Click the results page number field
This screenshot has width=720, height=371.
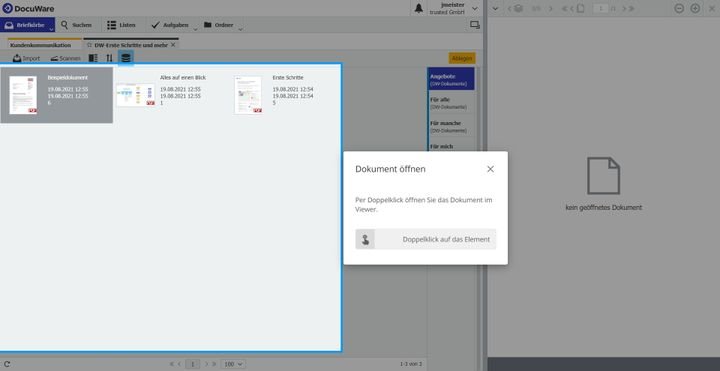[x=192, y=364]
